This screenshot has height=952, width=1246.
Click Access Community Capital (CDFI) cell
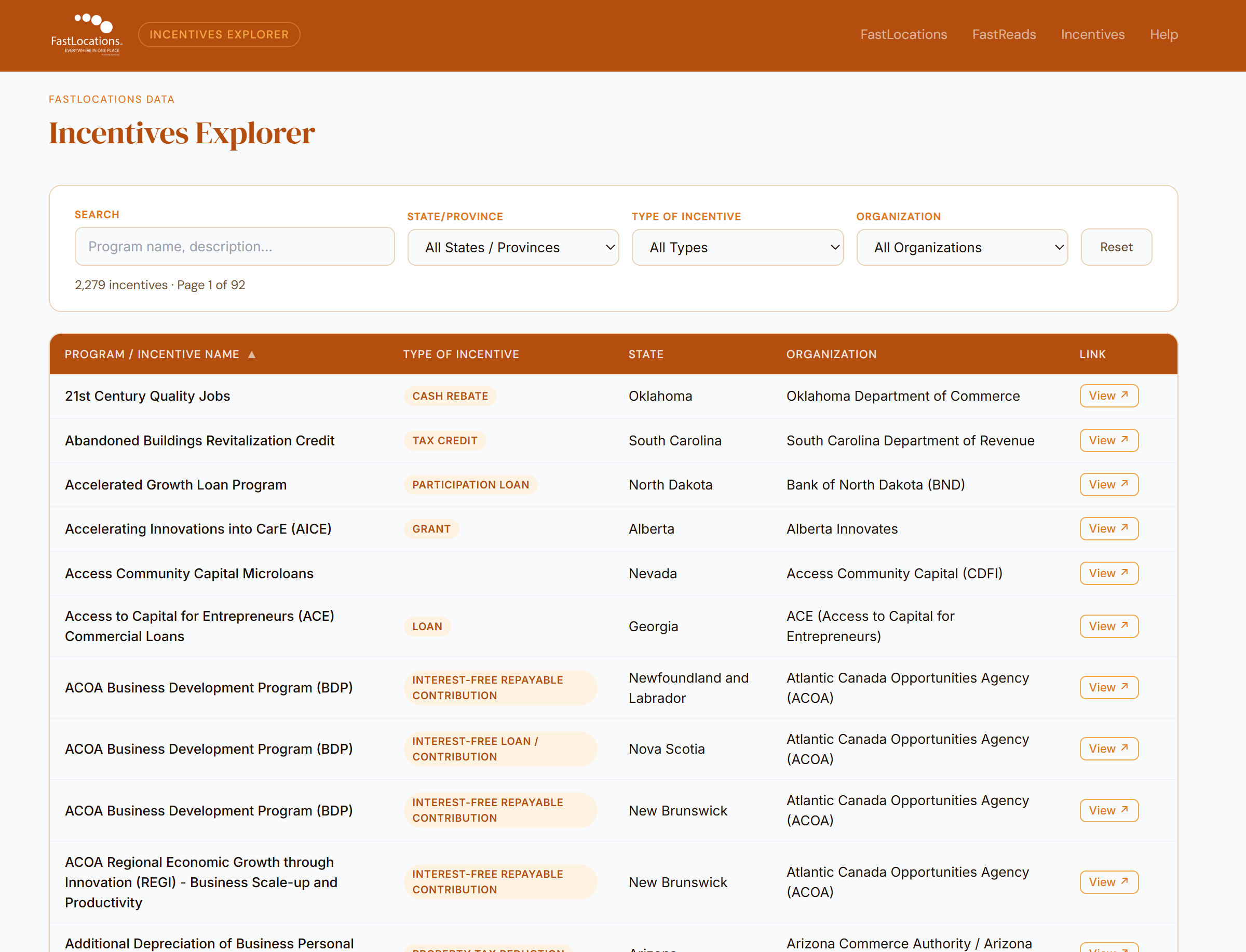(894, 574)
